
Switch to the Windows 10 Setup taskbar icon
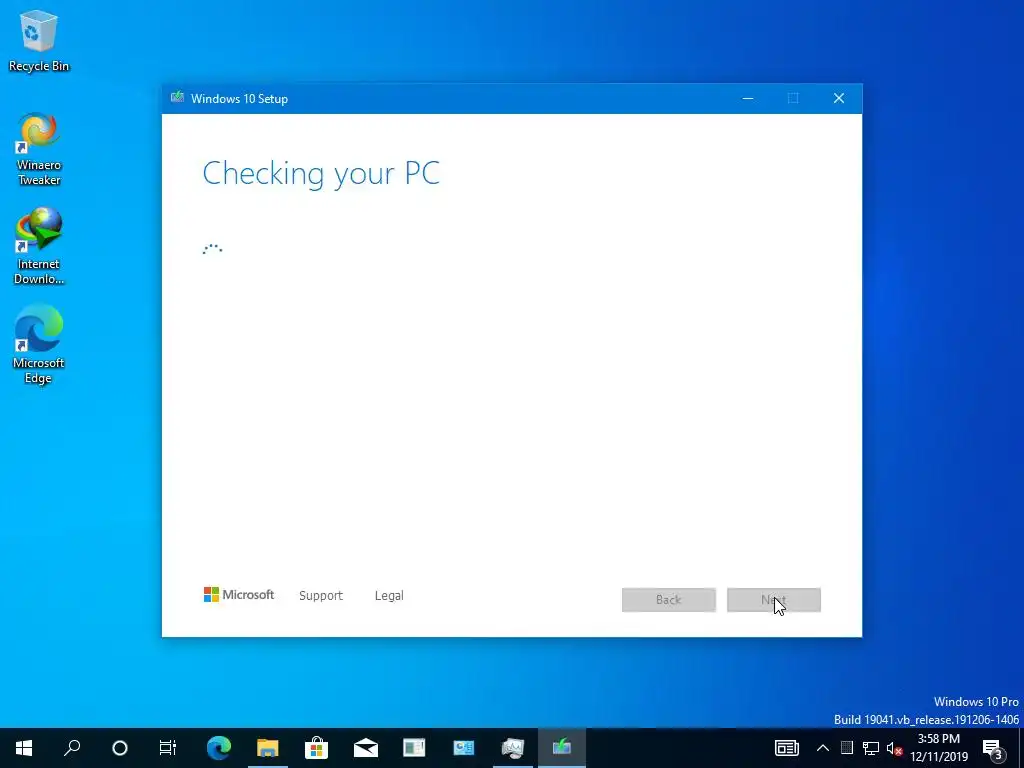pyautogui.click(x=562, y=748)
